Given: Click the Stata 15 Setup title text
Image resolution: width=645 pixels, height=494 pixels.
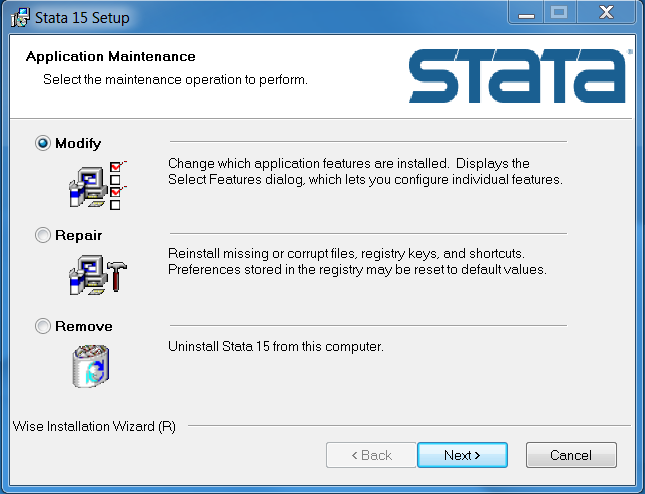Looking at the screenshot, I should coord(82,18).
